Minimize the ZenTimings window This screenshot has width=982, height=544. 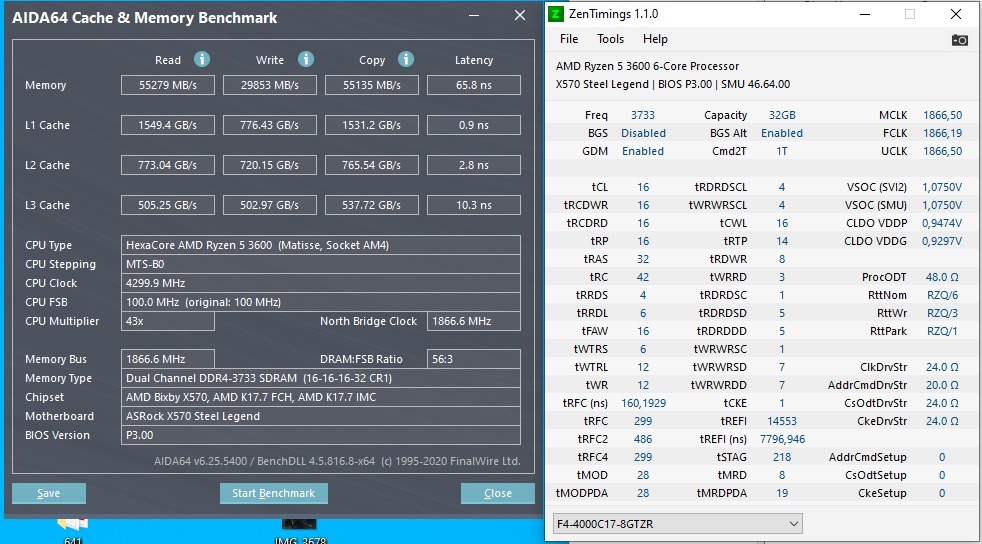(865, 14)
